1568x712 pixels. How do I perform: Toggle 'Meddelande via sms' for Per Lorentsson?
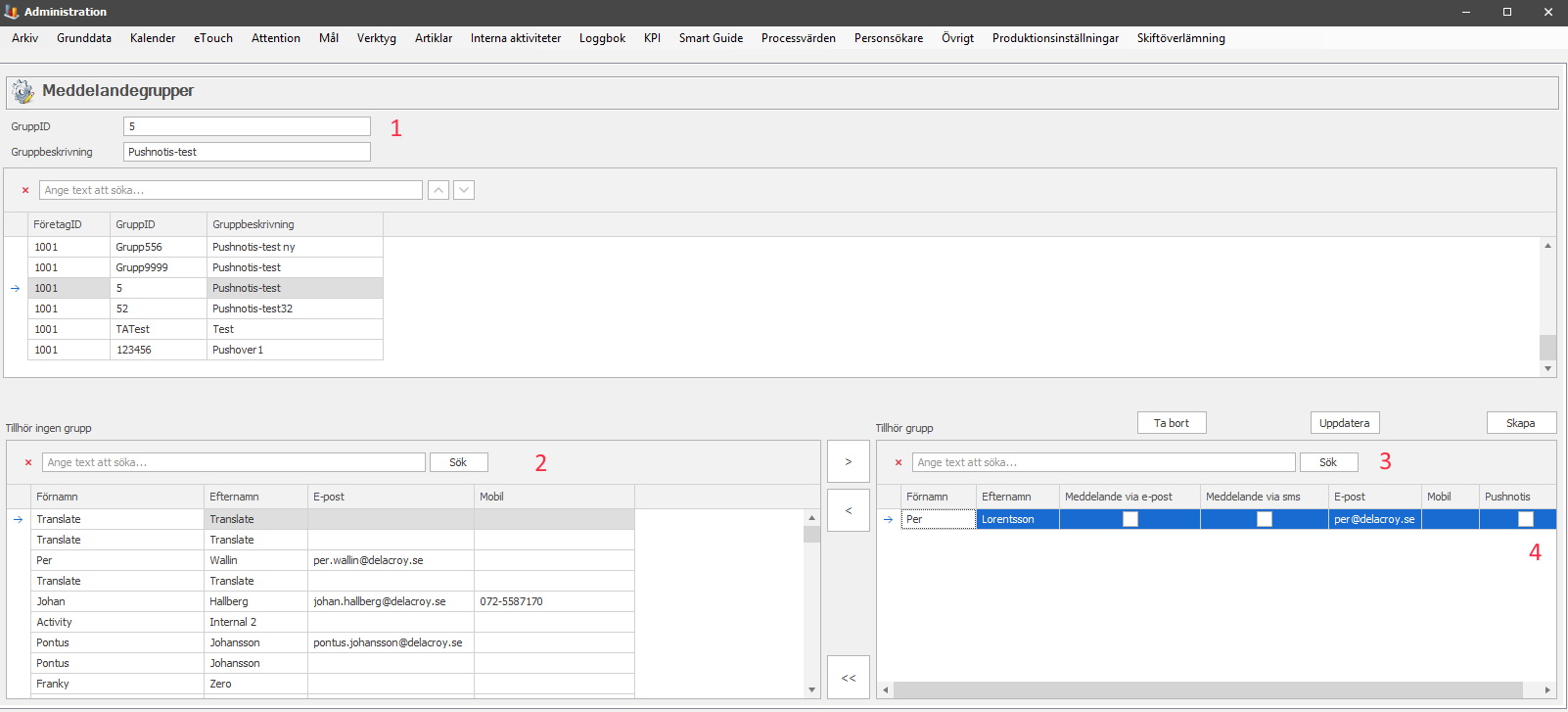tap(1264, 519)
